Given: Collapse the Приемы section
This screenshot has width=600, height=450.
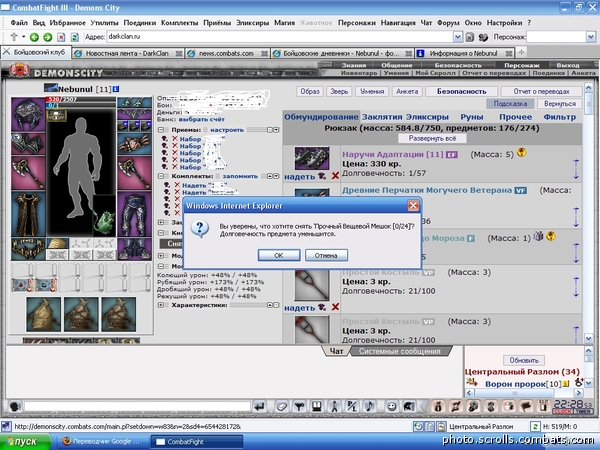Looking at the screenshot, I should coord(161,130).
